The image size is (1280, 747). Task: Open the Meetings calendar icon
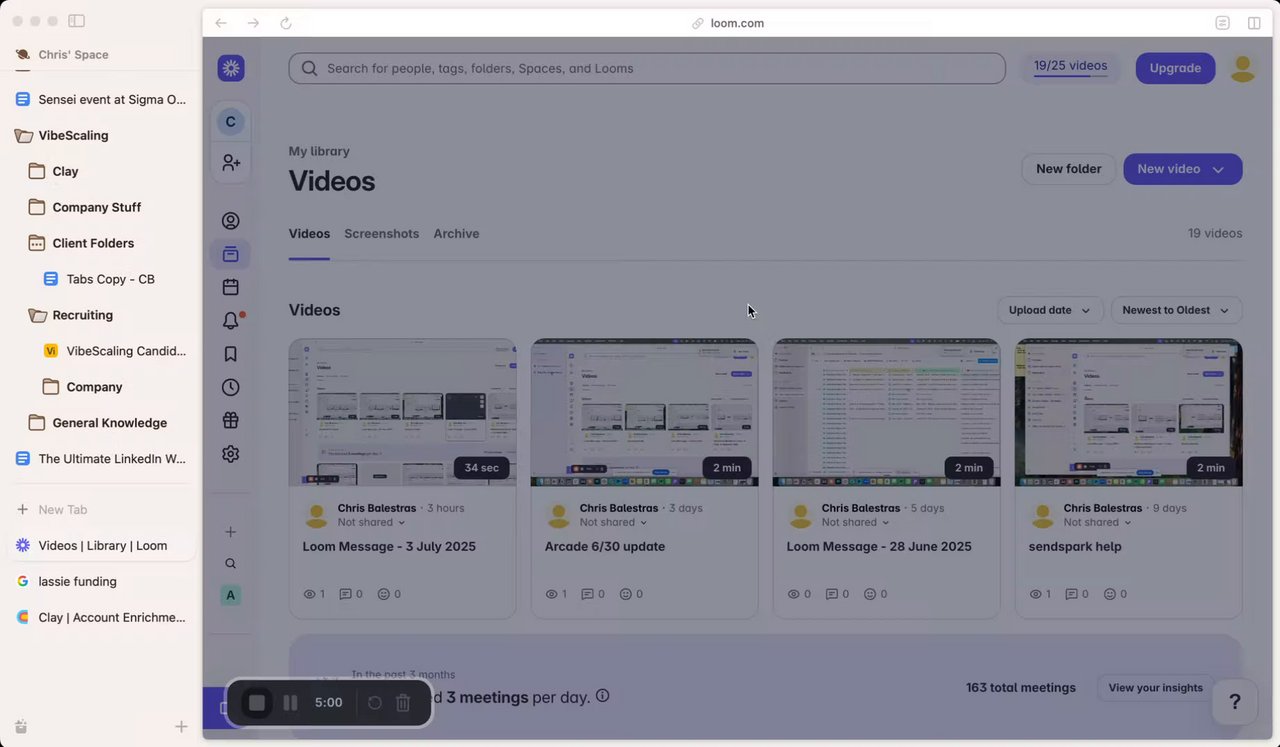(x=231, y=287)
